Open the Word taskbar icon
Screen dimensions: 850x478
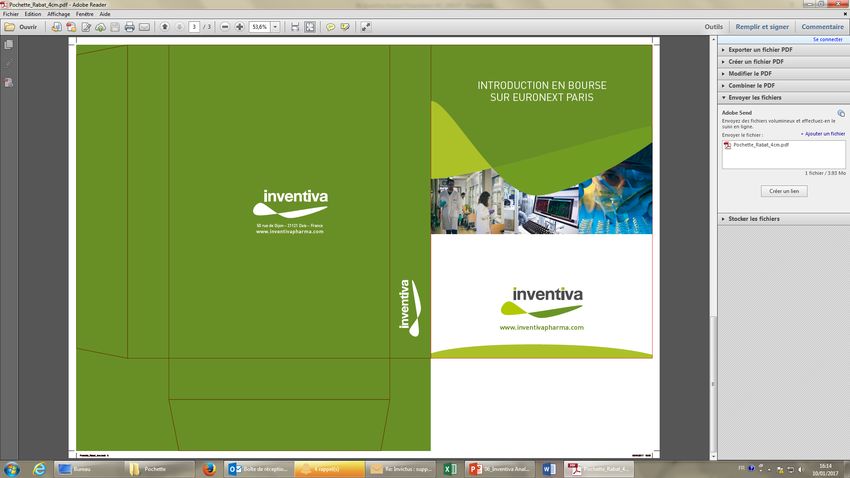(549, 469)
